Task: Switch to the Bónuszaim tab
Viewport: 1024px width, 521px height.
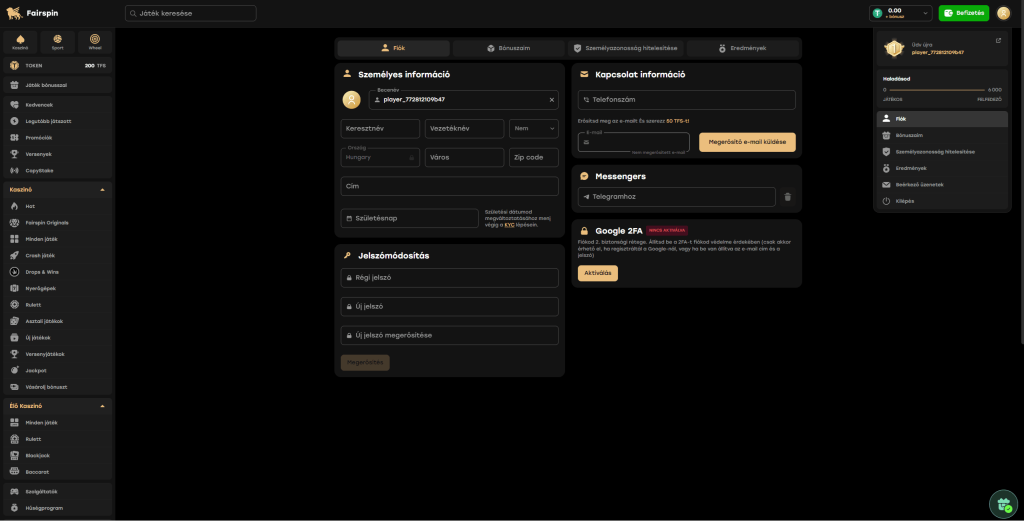Action: pyautogui.click(x=508, y=48)
